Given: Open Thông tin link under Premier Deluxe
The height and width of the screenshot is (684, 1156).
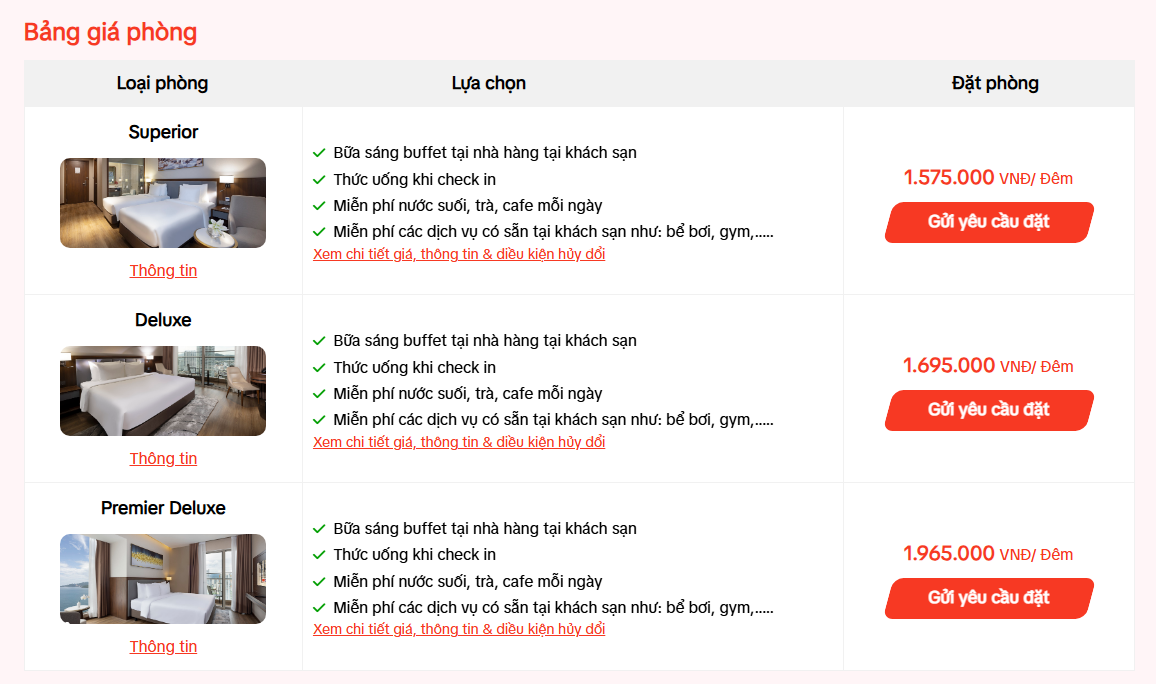Looking at the screenshot, I should (x=163, y=646).
